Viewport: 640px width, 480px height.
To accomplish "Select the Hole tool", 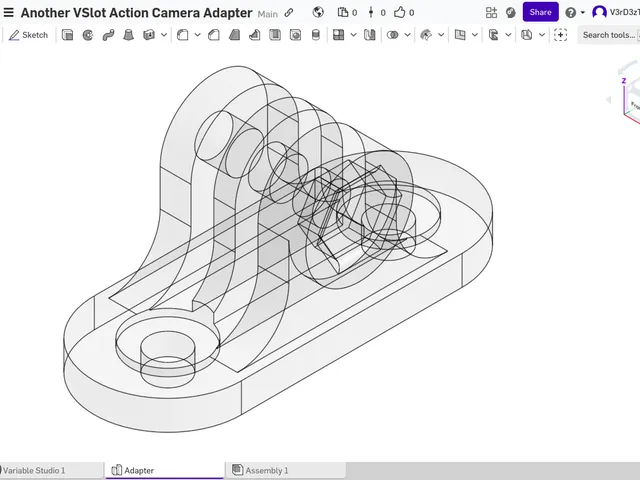I will [x=295, y=35].
